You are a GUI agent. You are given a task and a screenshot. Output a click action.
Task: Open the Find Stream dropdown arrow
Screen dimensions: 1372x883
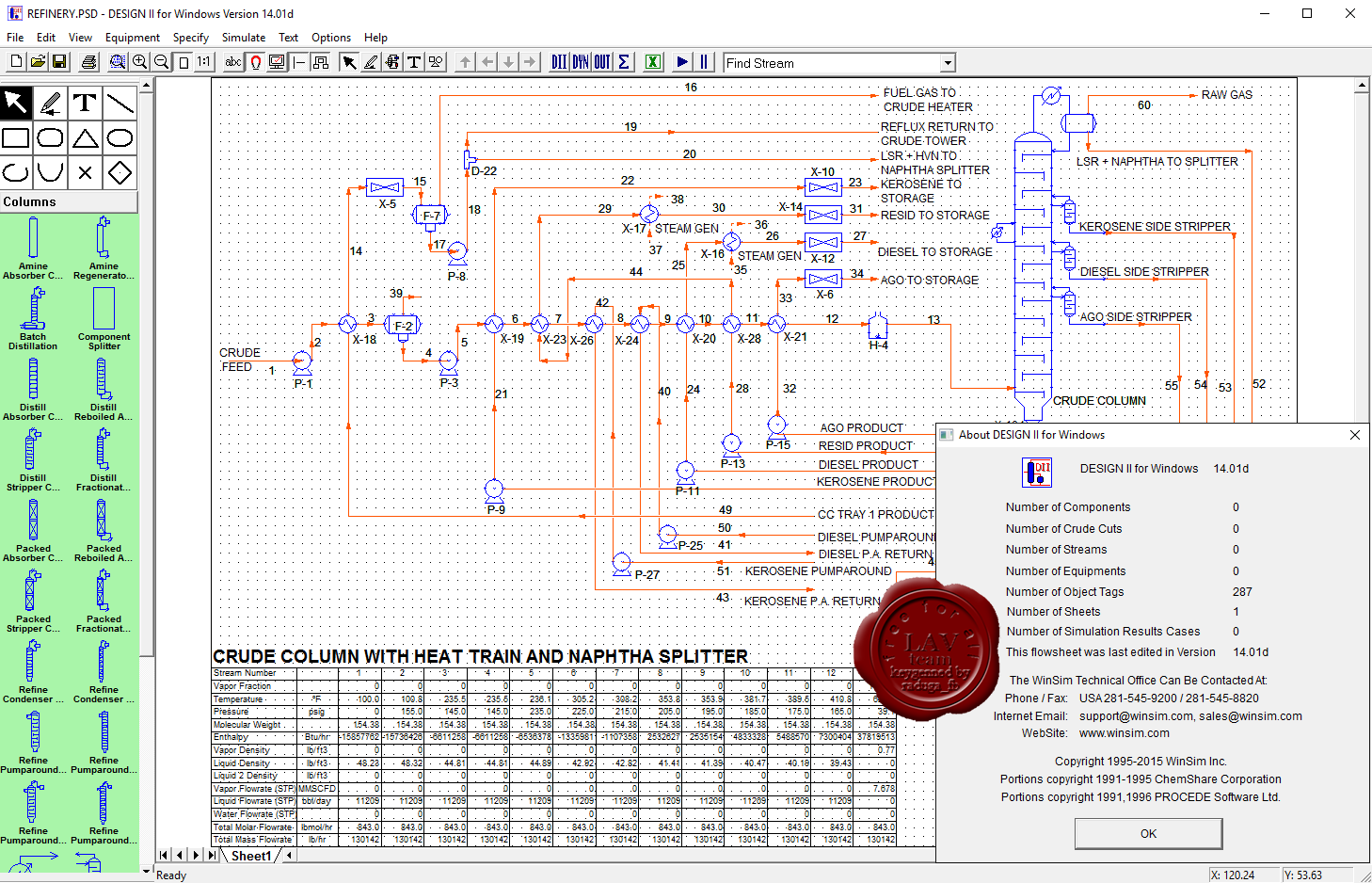[948, 63]
